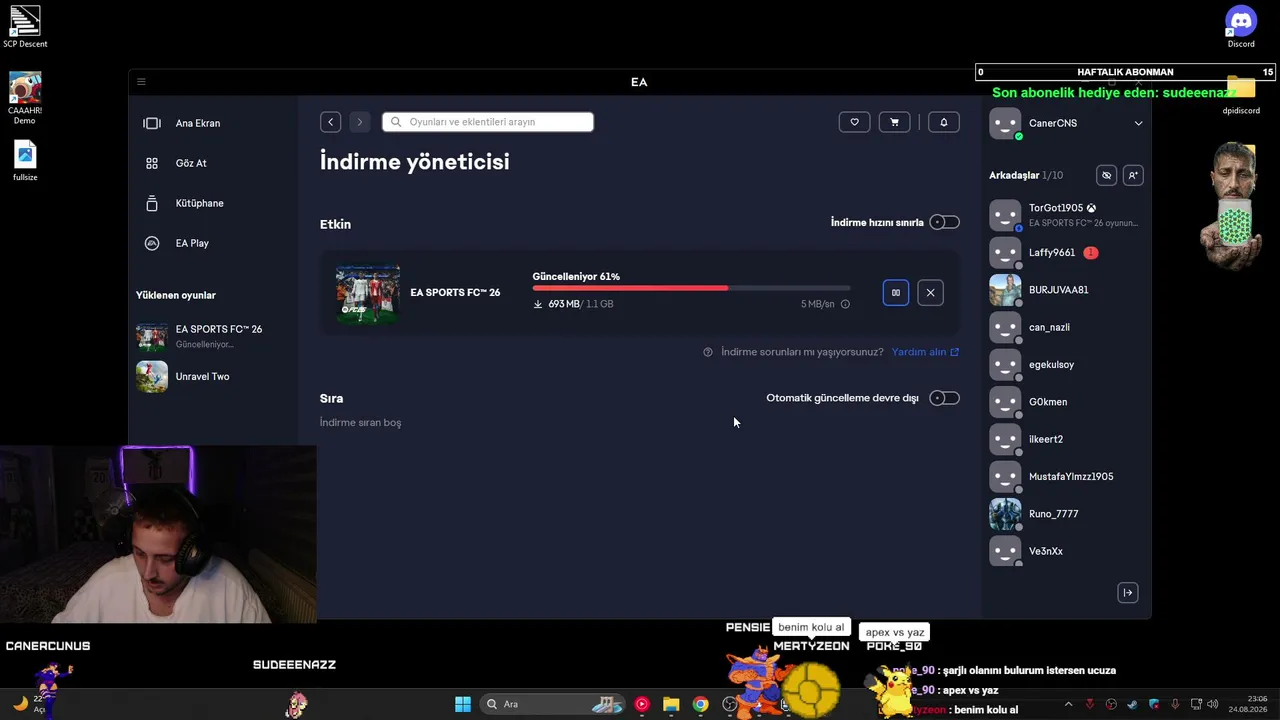Open friend ilkeert2
Viewport: 1280px width, 720px height.
tap(1066, 439)
